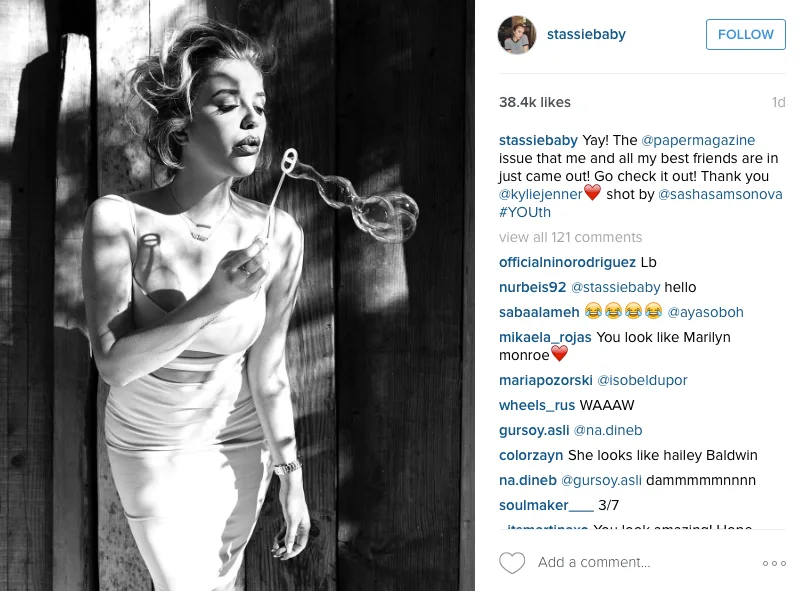Image resolution: width=809 pixels, height=591 pixels.
Task: Open commenter officialninorodriguez's profile
Action: 567,262
